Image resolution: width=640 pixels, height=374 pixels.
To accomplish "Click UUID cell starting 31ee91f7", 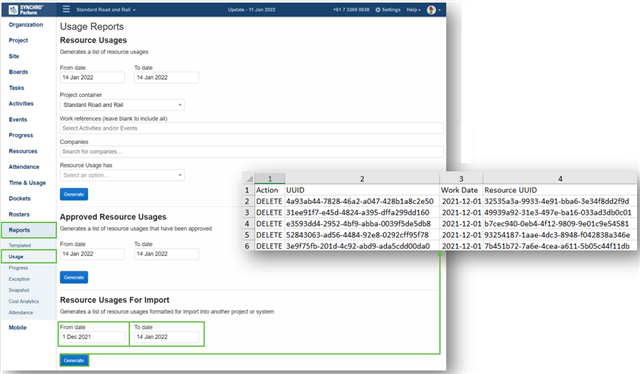I will 362,213.
